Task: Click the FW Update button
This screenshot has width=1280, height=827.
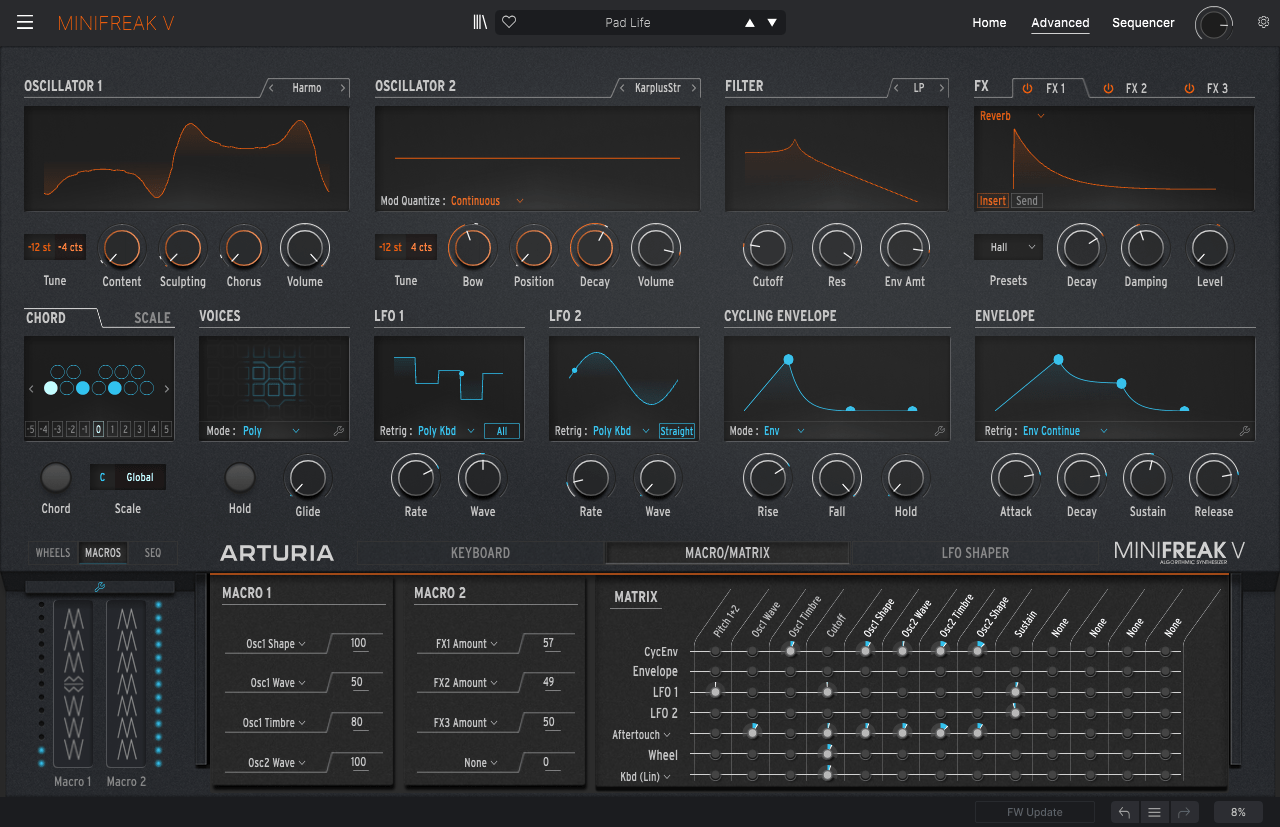Action: click(1034, 811)
